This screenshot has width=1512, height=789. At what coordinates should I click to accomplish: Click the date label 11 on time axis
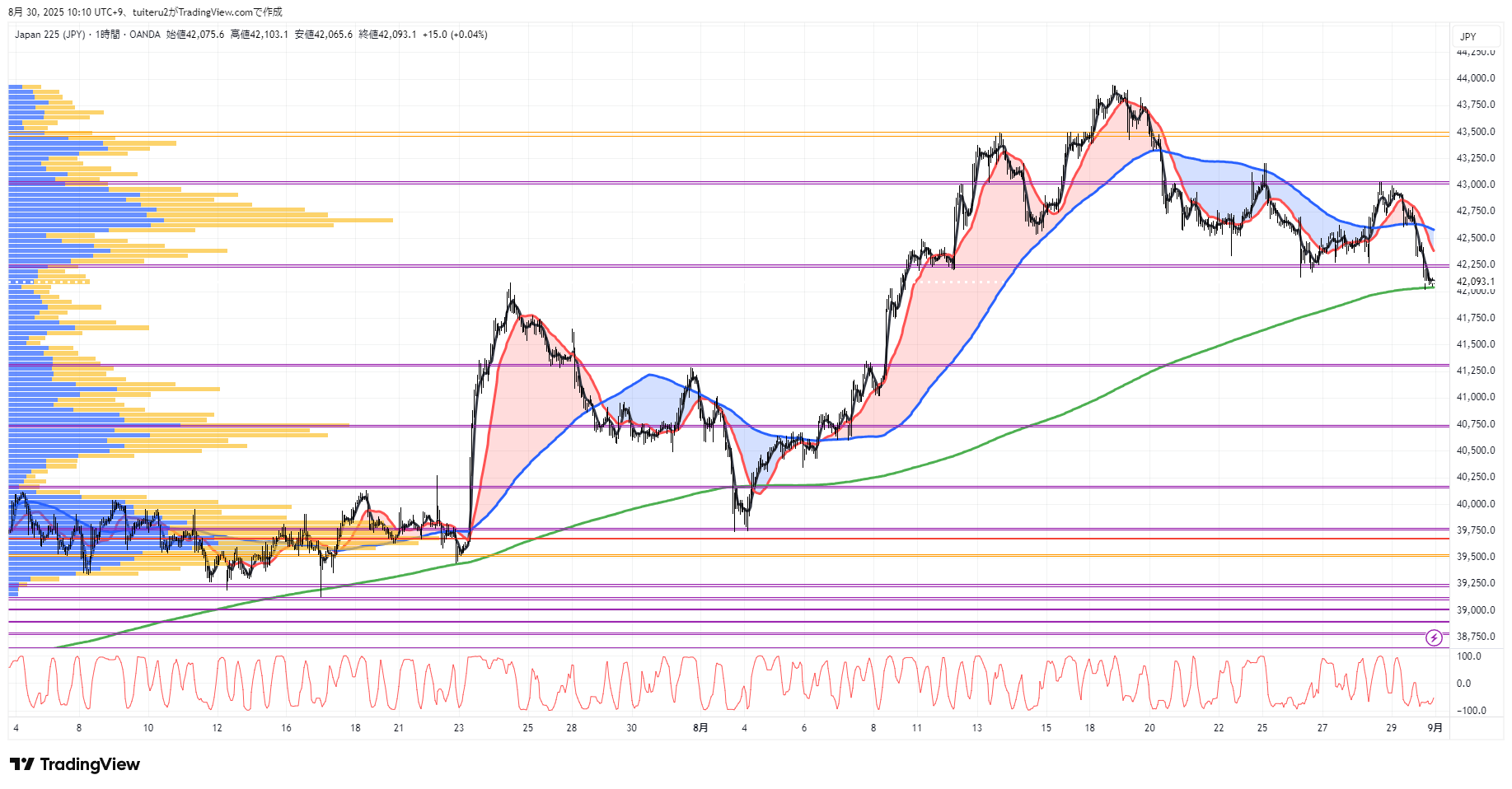coord(917,728)
